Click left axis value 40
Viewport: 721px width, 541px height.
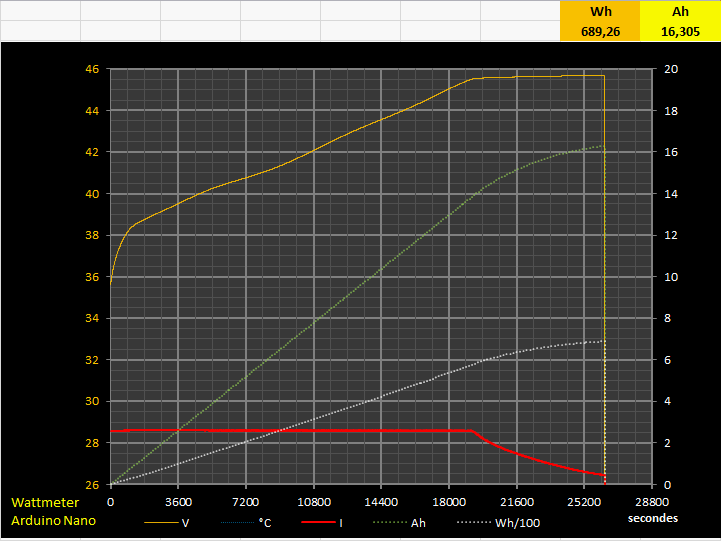(x=92, y=194)
